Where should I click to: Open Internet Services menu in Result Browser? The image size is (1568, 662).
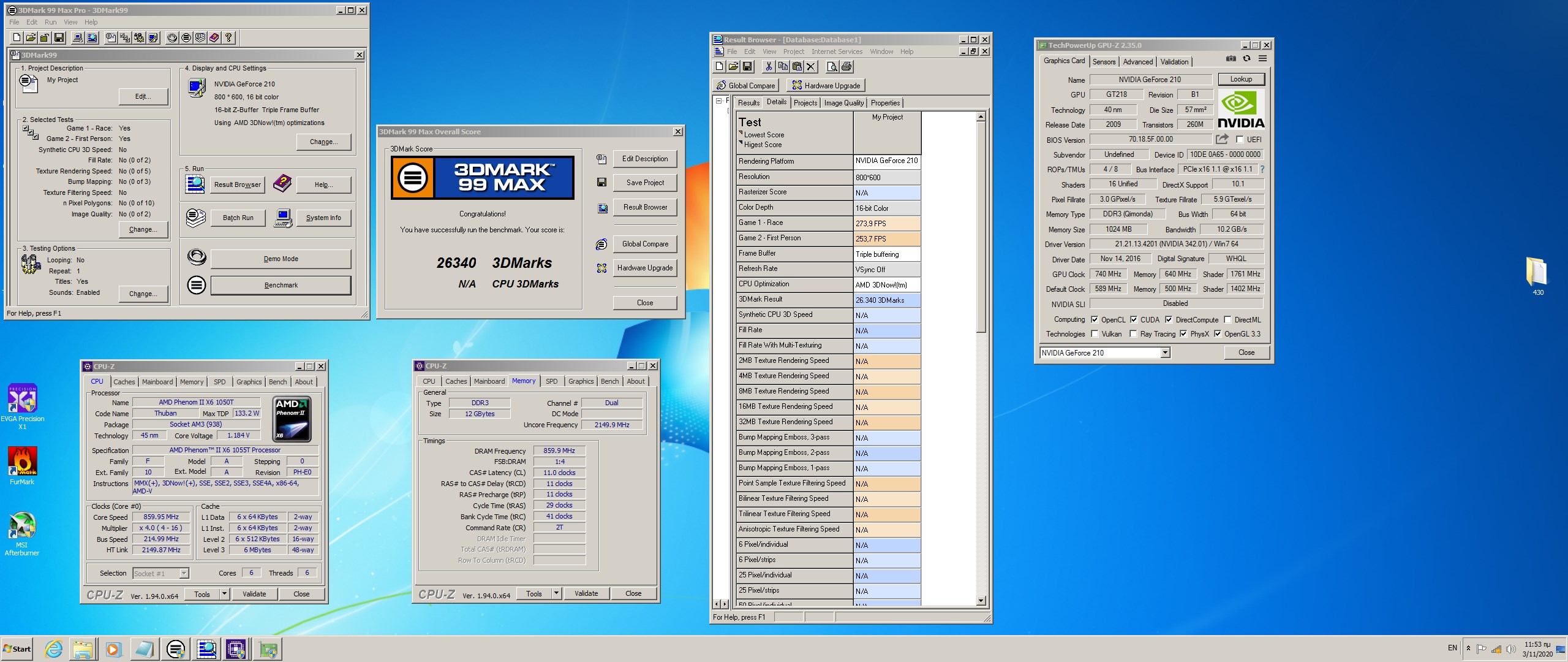click(x=837, y=51)
